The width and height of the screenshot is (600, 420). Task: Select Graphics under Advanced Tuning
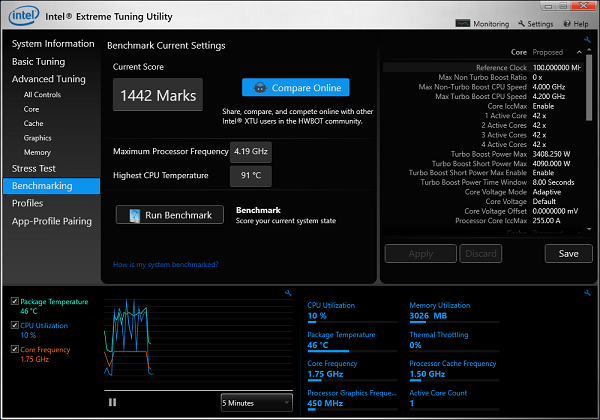[38, 138]
